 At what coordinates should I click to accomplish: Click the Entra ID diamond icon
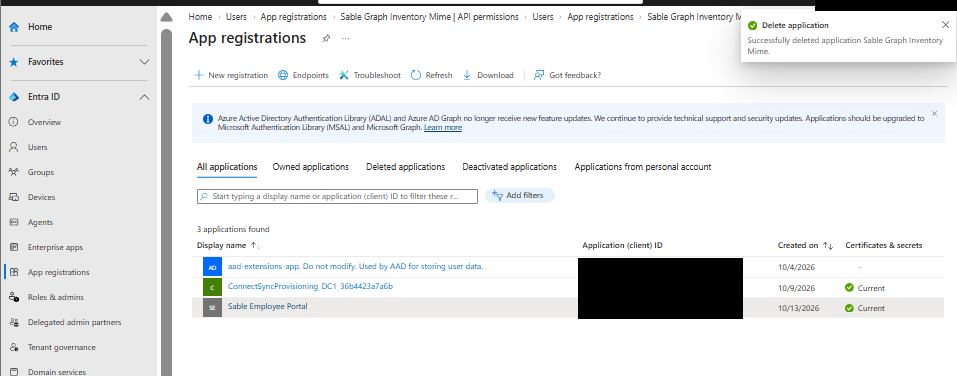pos(14,97)
